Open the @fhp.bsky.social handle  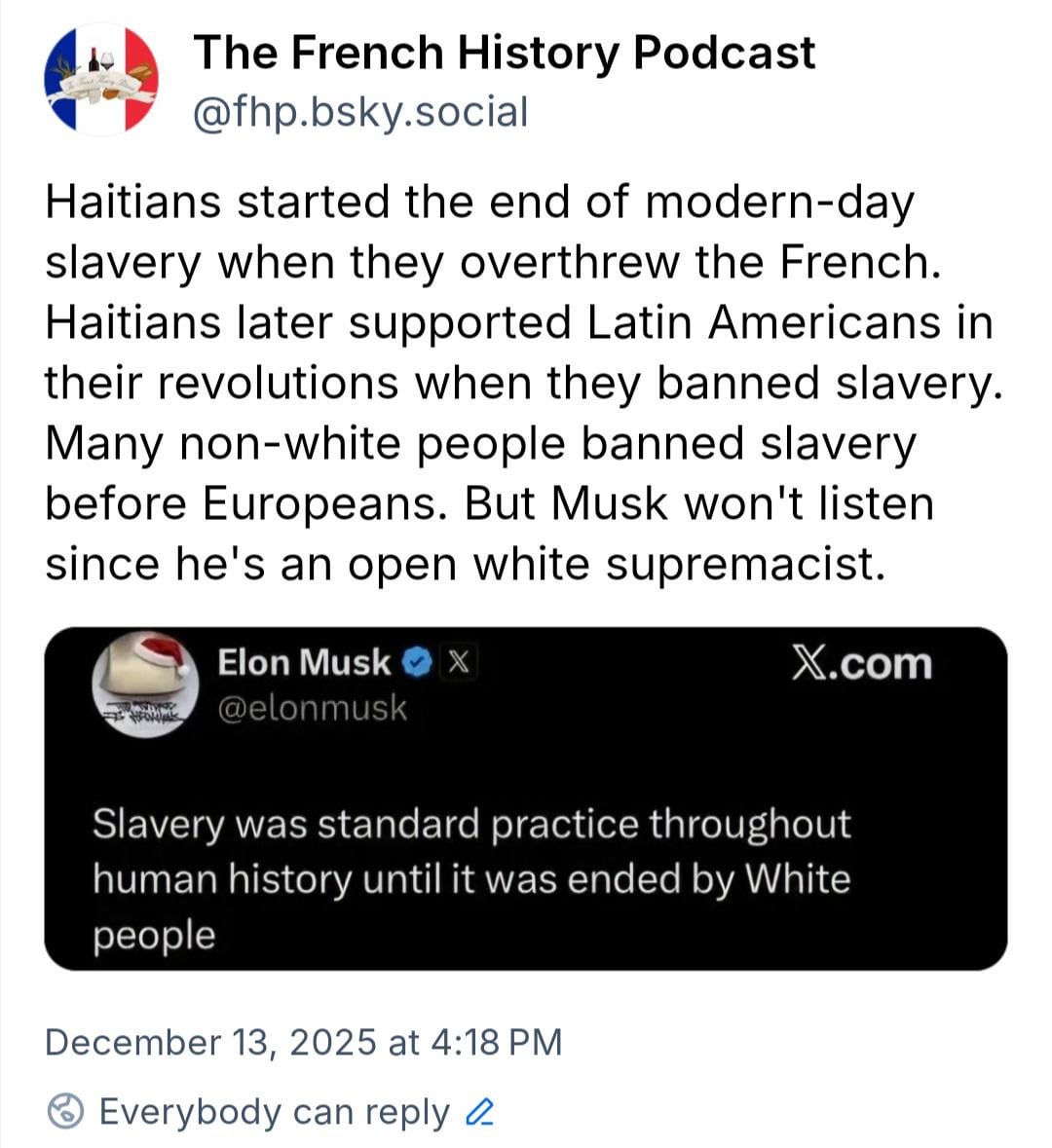tap(360, 112)
